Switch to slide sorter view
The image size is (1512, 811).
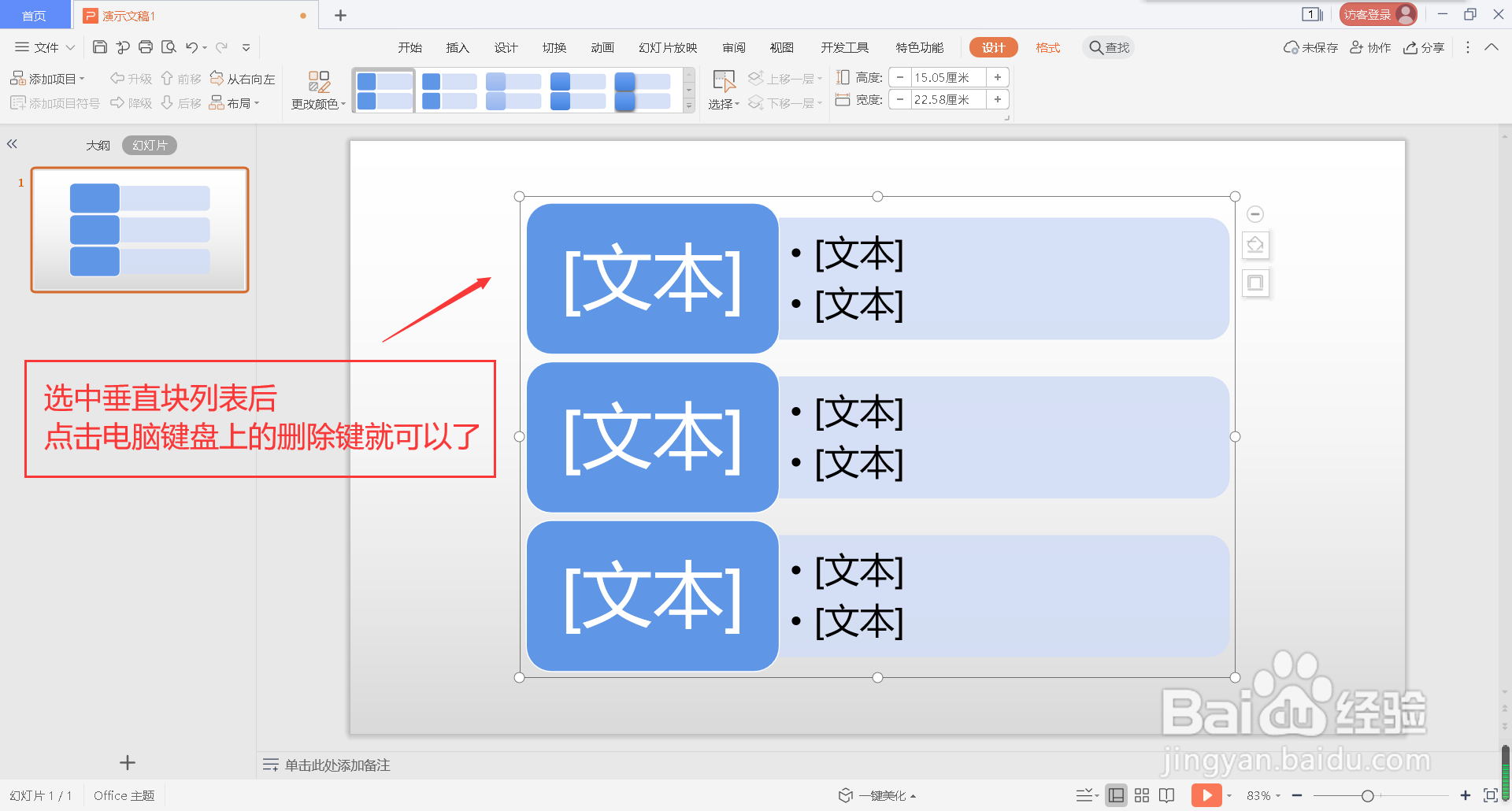click(x=1142, y=795)
